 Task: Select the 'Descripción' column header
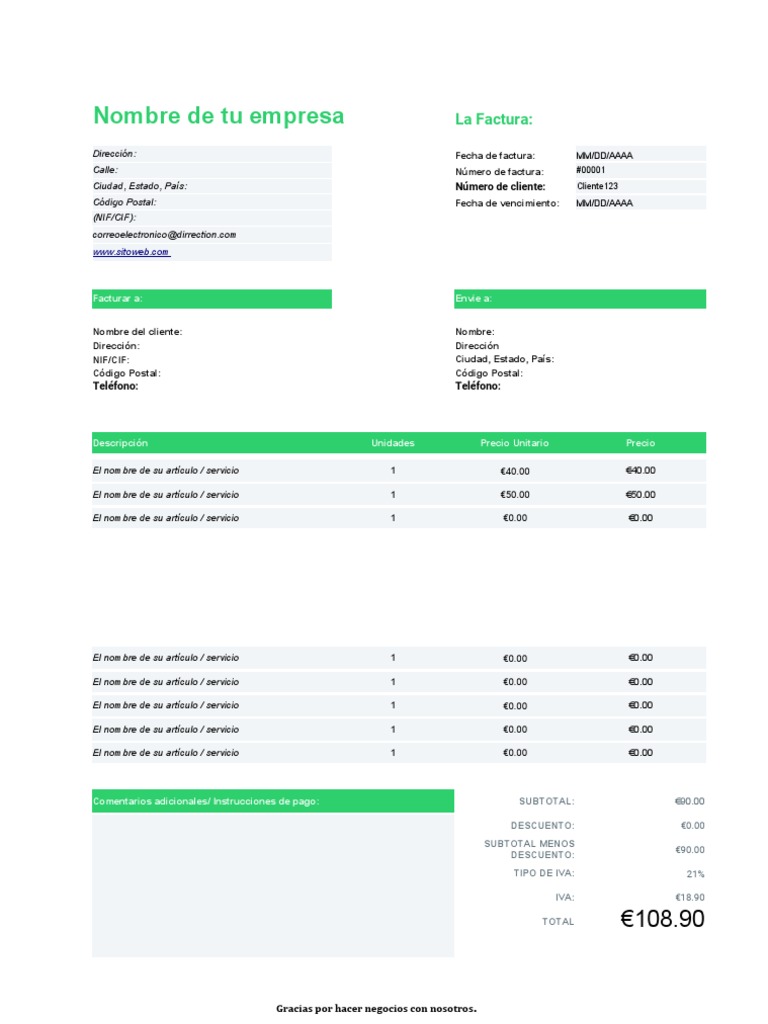(120, 443)
